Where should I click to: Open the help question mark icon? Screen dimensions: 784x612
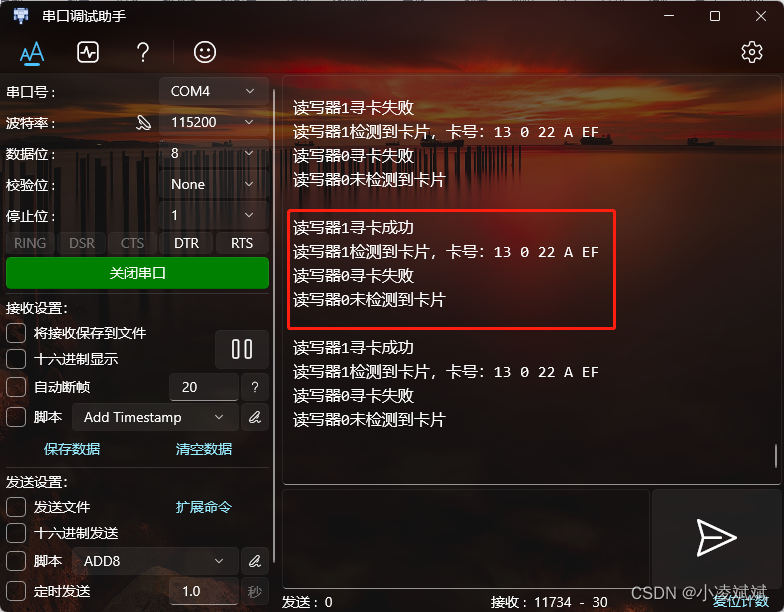143,52
